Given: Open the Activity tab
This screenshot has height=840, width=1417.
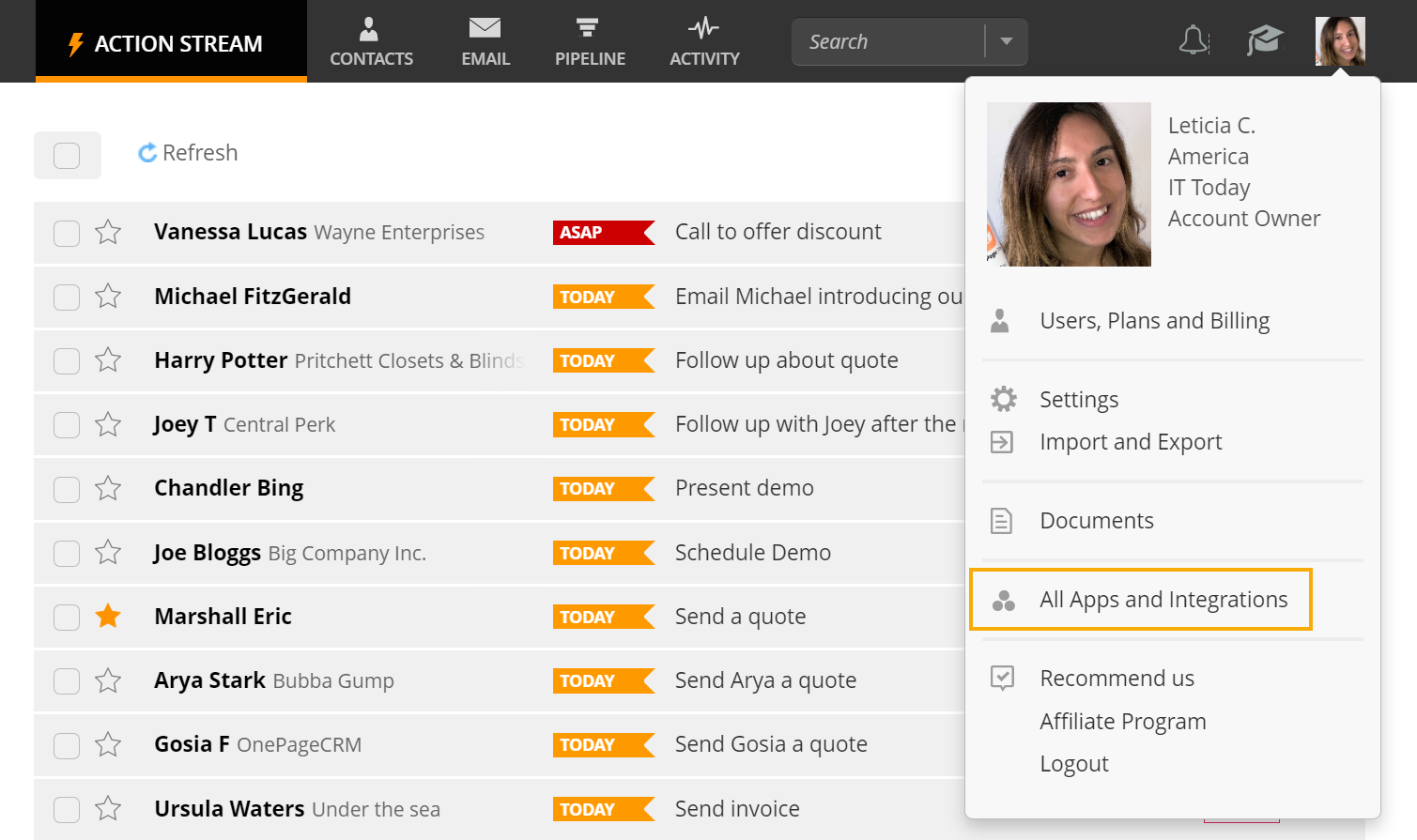Looking at the screenshot, I should (x=704, y=41).
